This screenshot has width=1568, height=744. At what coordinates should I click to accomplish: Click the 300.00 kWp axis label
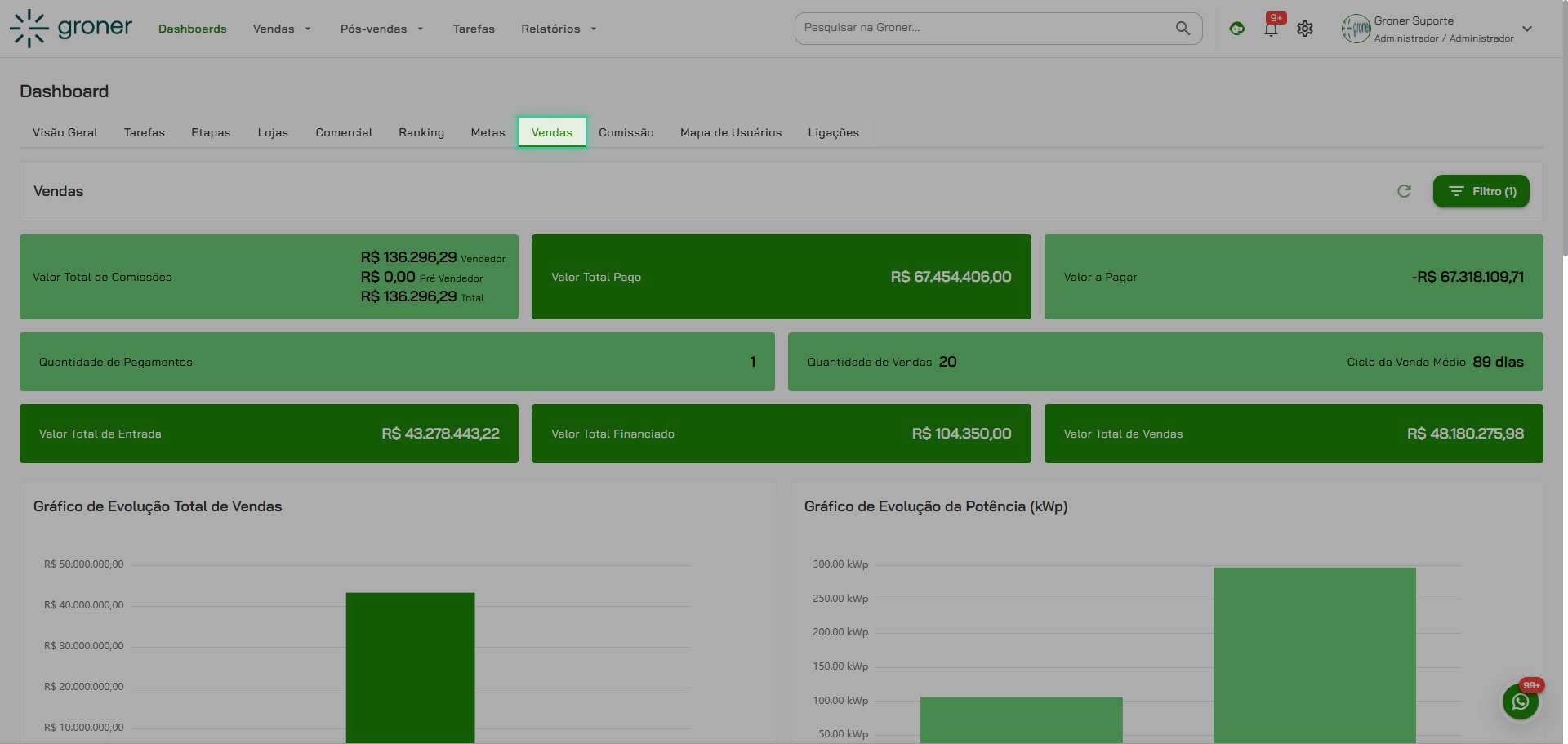coord(840,564)
